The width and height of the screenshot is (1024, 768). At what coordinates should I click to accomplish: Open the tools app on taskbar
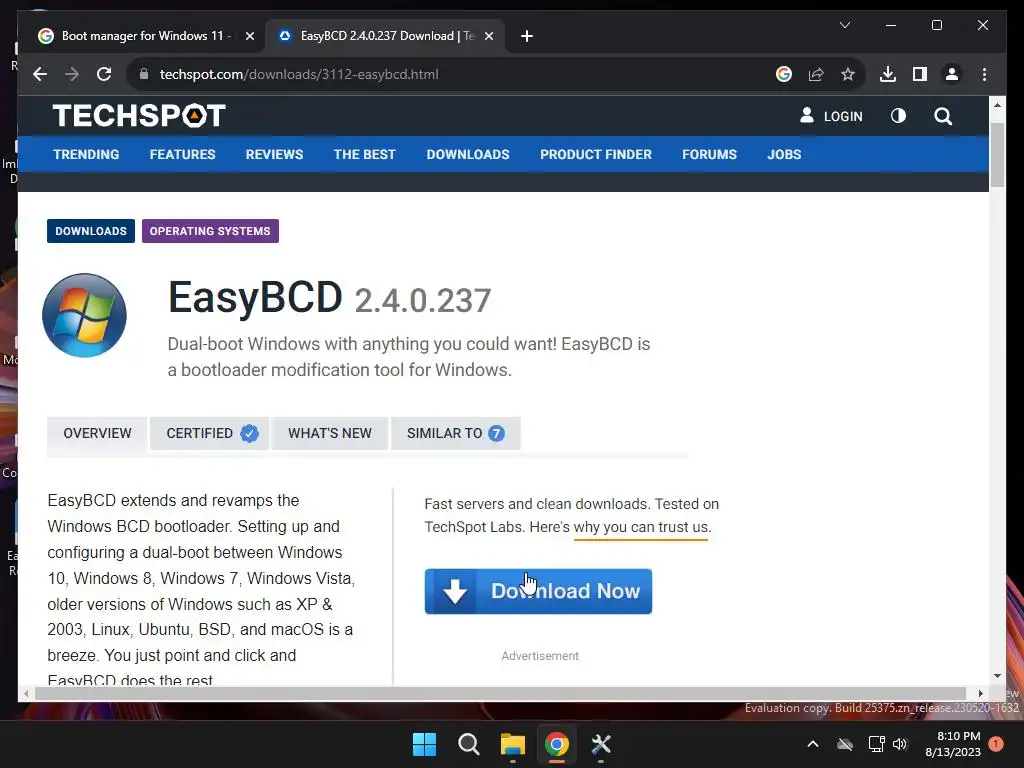pyautogui.click(x=601, y=744)
